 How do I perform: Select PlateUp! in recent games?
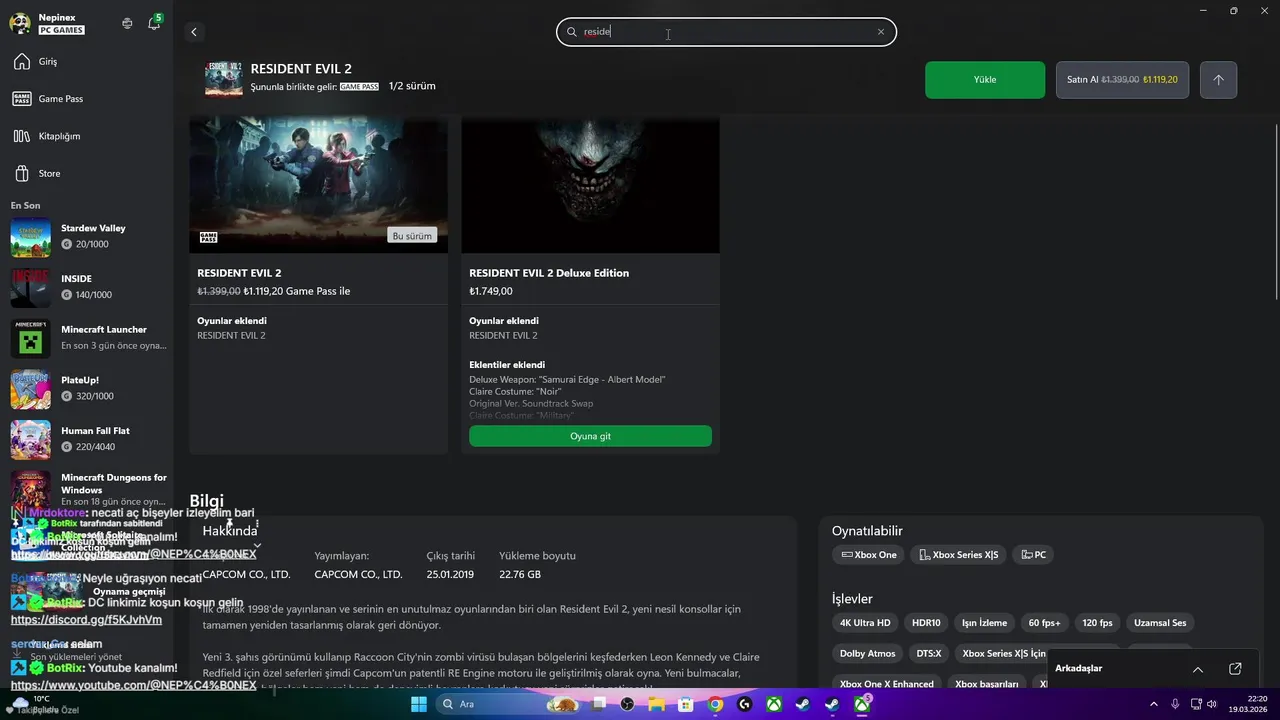coord(87,389)
